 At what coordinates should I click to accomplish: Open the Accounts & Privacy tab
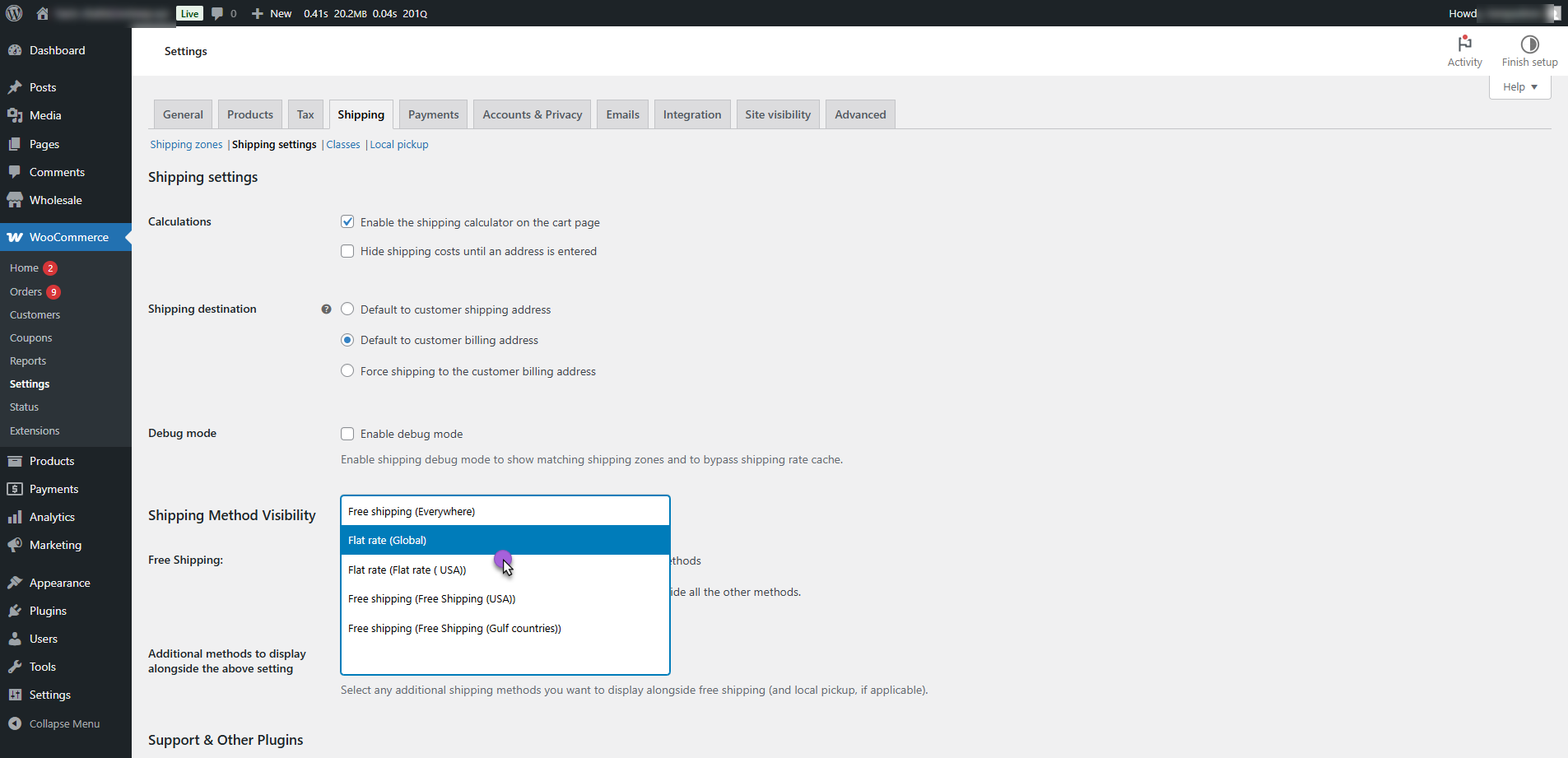pyautogui.click(x=533, y=114)
